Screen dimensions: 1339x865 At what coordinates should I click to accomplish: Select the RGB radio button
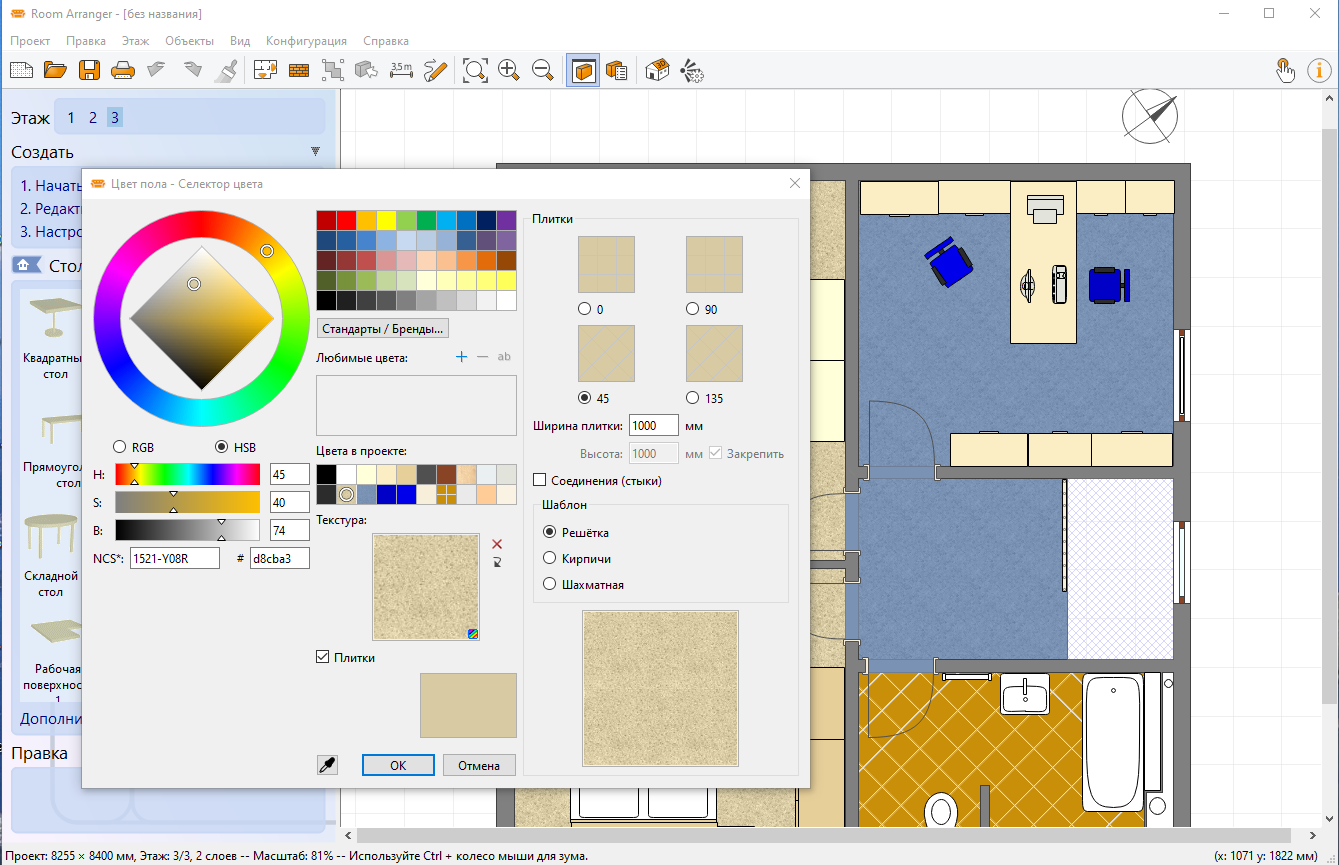click(120, 447)
